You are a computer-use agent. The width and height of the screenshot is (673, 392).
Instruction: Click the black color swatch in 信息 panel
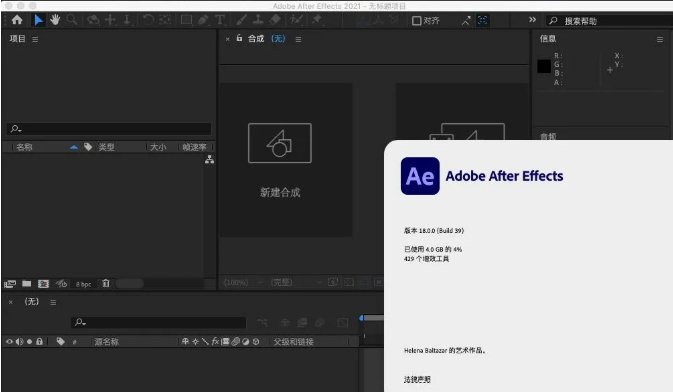coord(544,66)
